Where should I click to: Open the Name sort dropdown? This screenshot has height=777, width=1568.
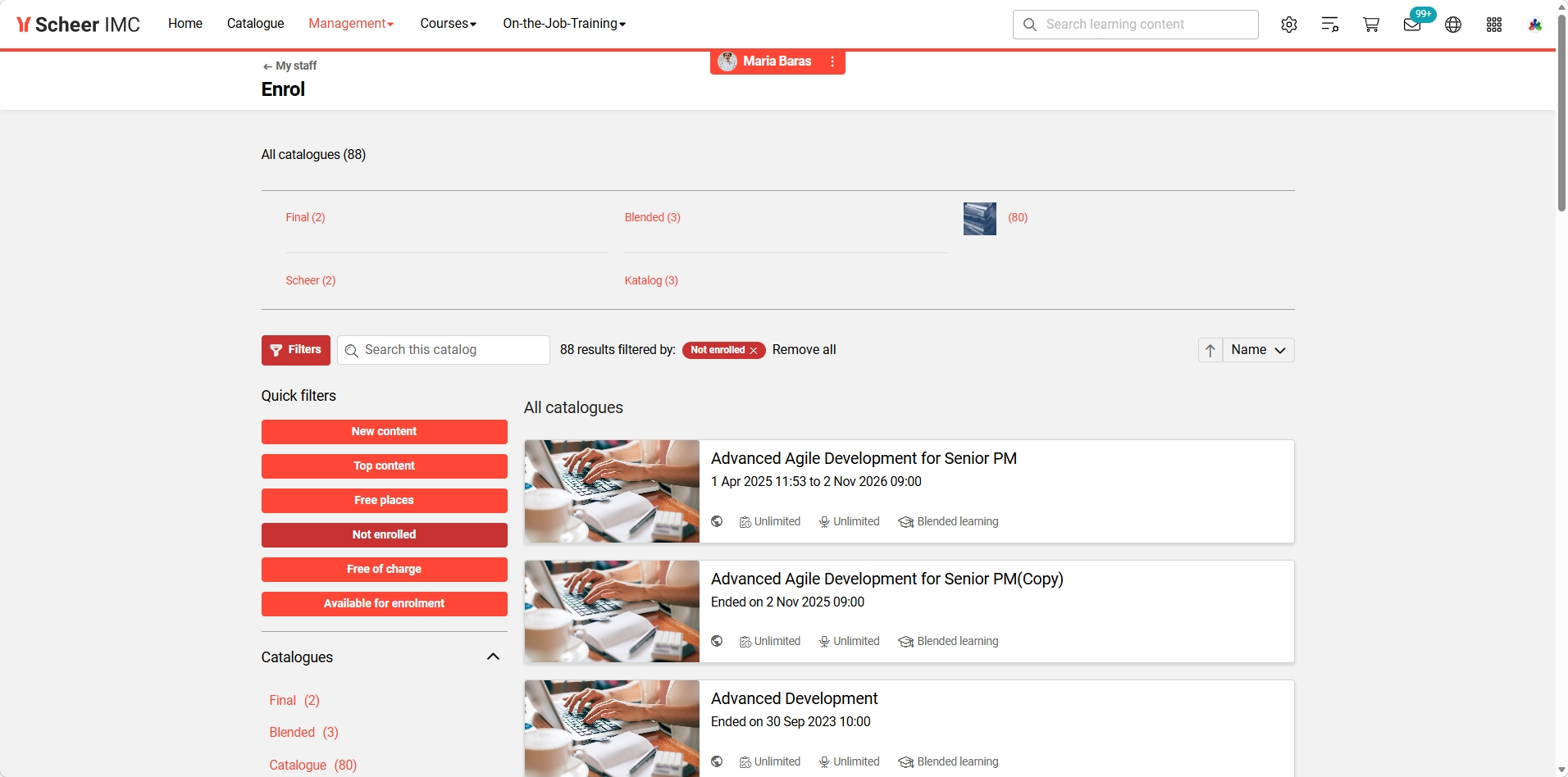1259,350
